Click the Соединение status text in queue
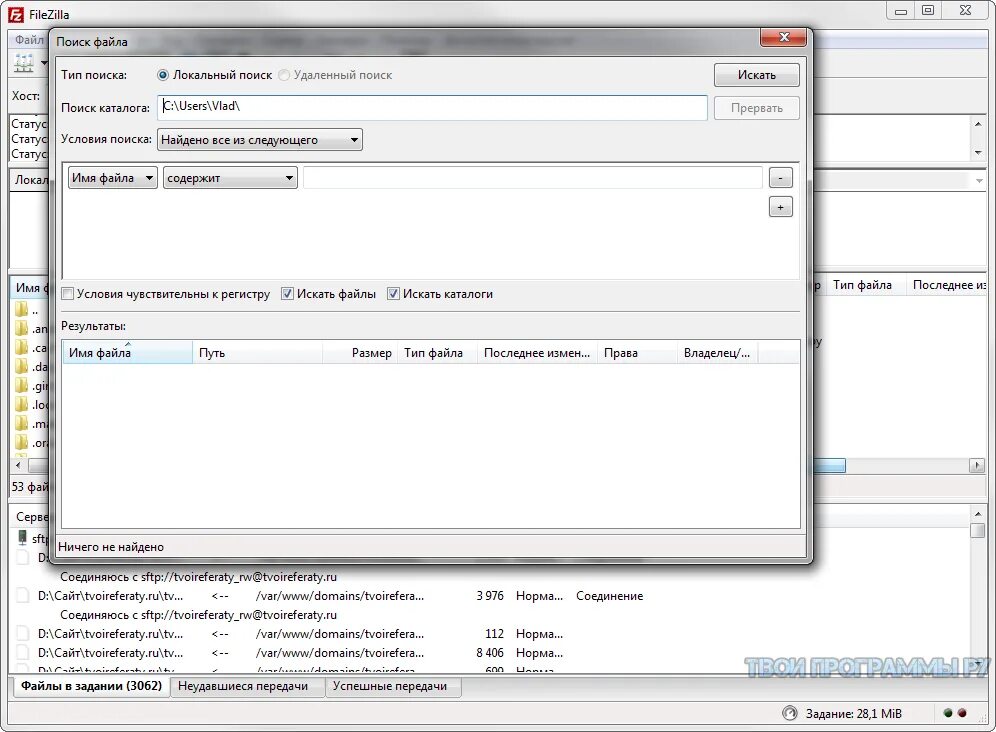The width and height of the screenshot is (996, 732). pyautogui.click(x=609, y=596)
